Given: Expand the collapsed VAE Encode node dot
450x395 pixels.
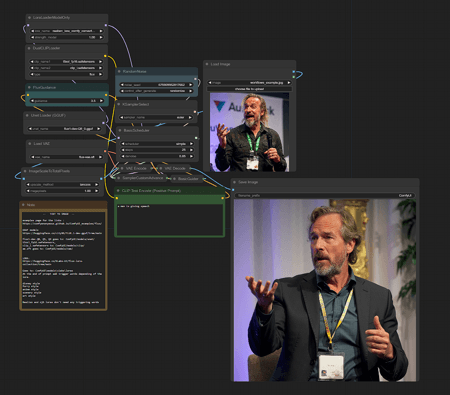Looking at the screenshot, I should [123, 169].
